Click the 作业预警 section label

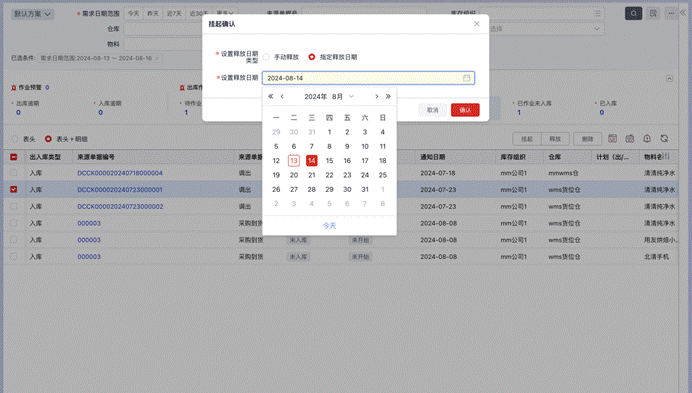click(x=30, y=87)
